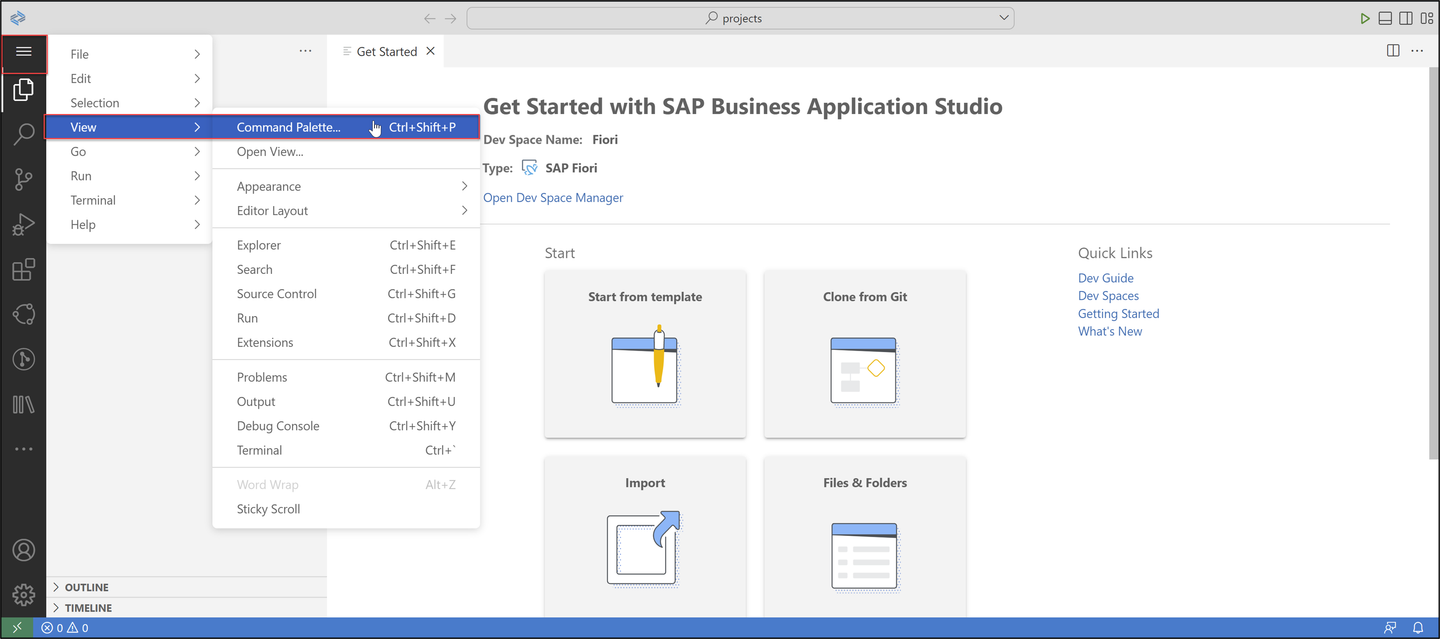Click the remote connection icon in status bar
This screenshot has width=1440, height=639.
(17, 628)
